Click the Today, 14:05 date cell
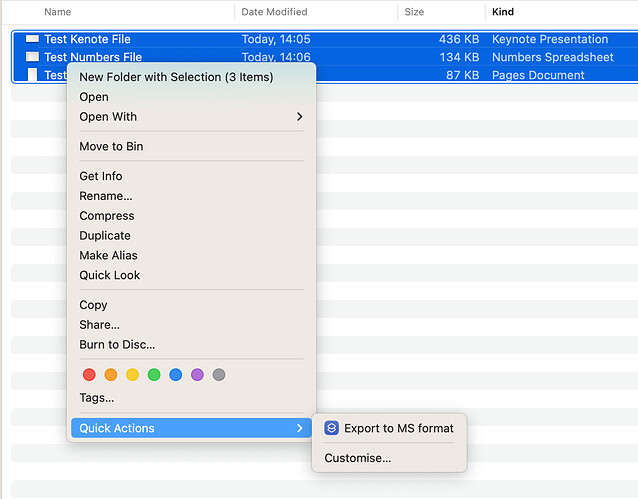Image resolution: width=638 pixels, height=499 pixels. pos(276,39)
